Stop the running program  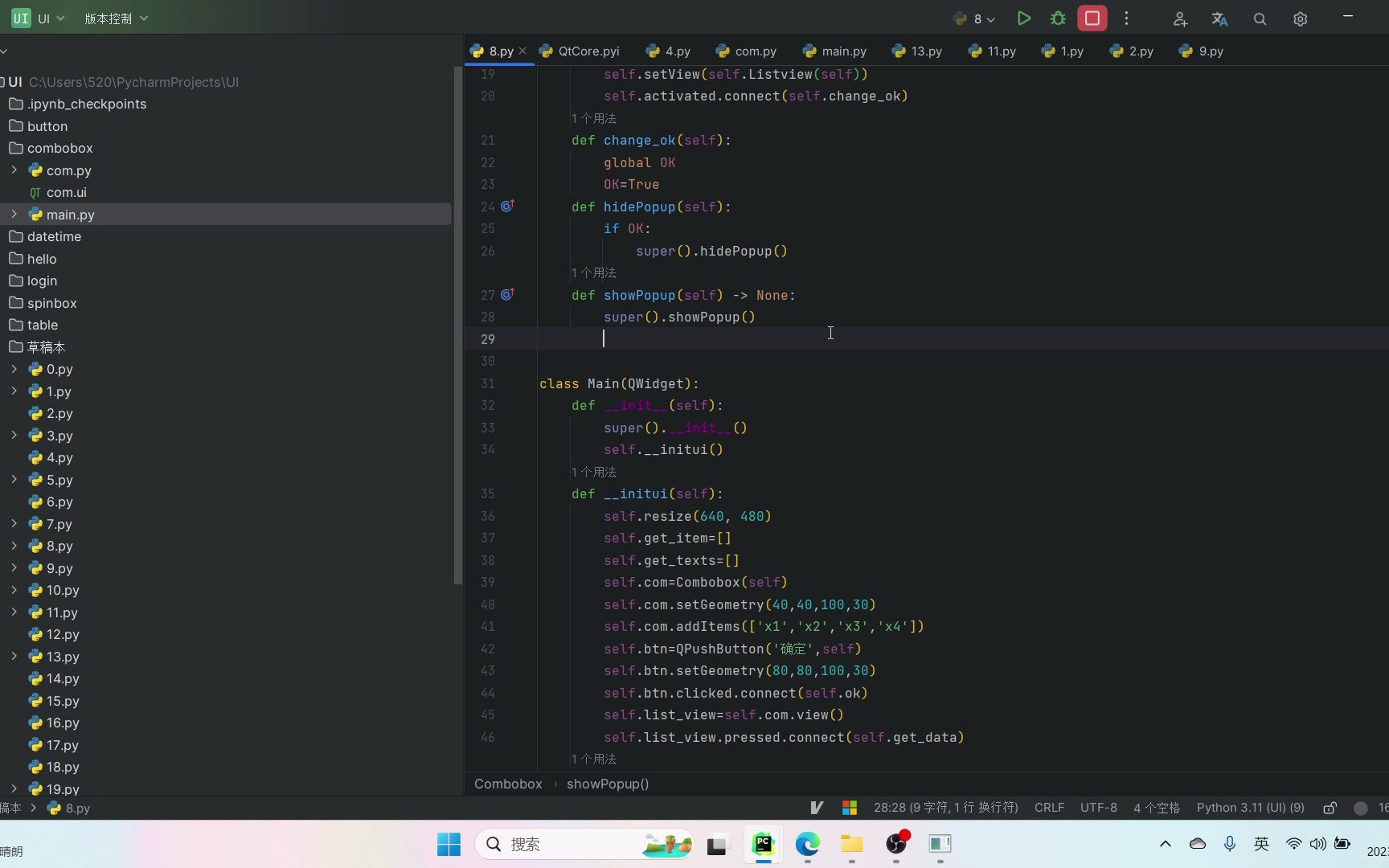tap(1092, 18)
